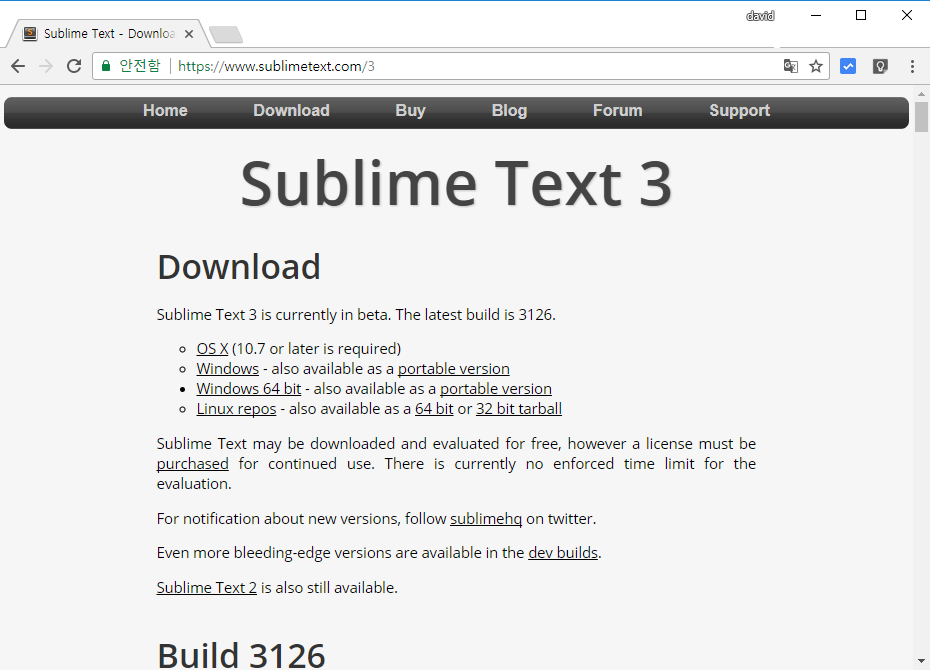Viewport: 930px width, 670px height.
Task: Click the 32 bit tarball link
Action: [x=519, y=409]
